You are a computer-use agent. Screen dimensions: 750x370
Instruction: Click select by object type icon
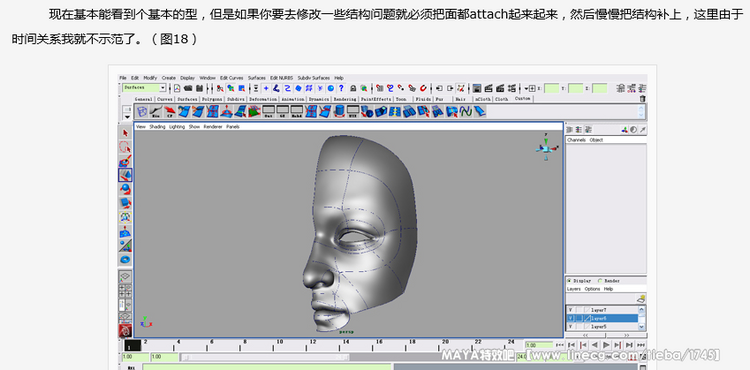coord(231,88)
